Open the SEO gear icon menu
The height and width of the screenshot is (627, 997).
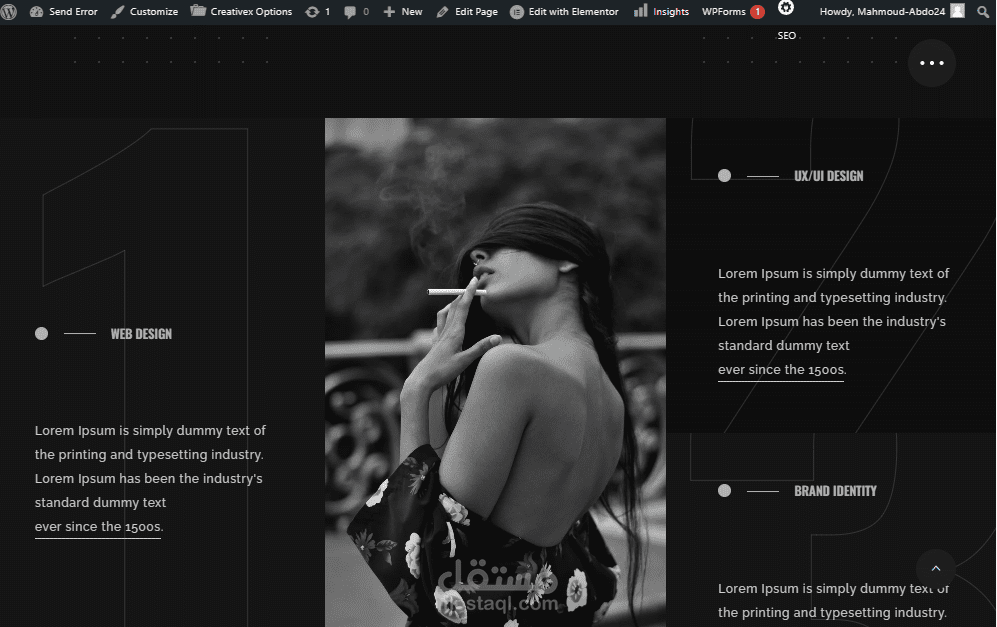pos(786,8)
